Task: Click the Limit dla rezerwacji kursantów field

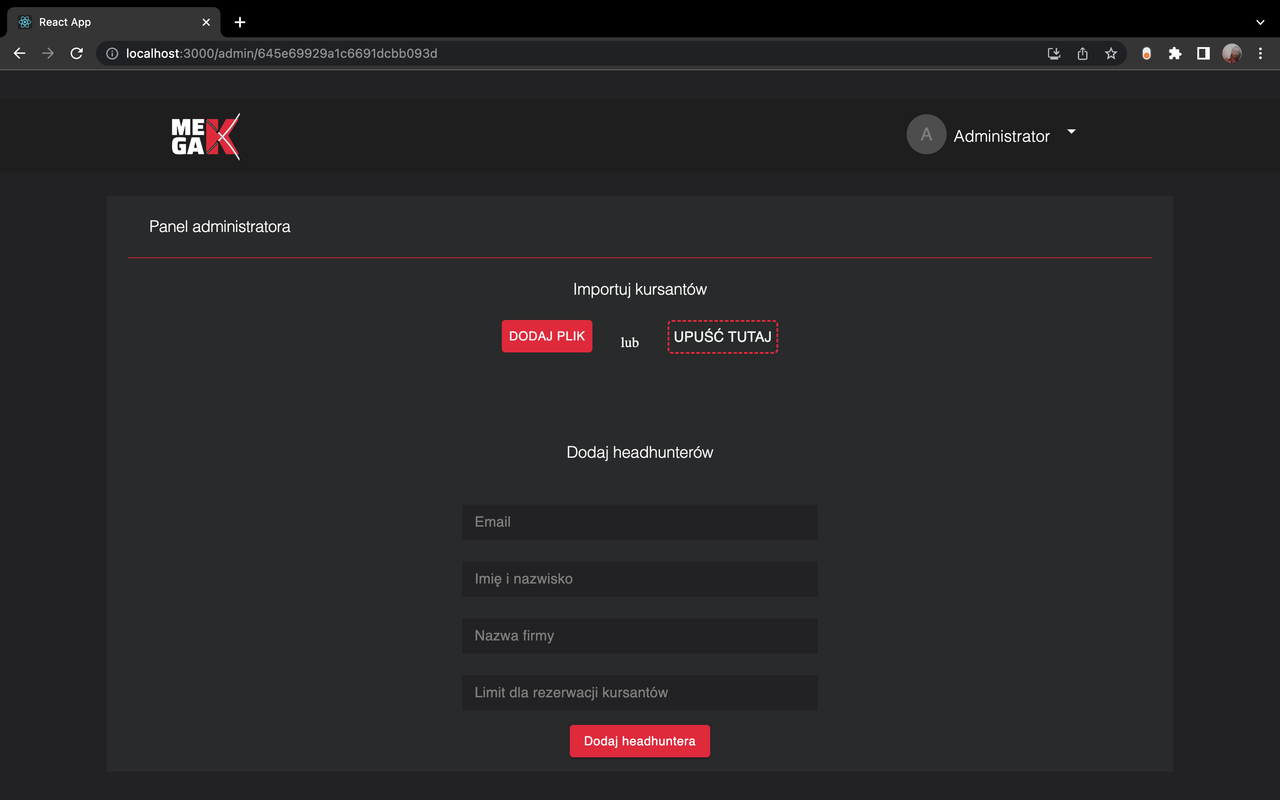Action: click(639, 692)
